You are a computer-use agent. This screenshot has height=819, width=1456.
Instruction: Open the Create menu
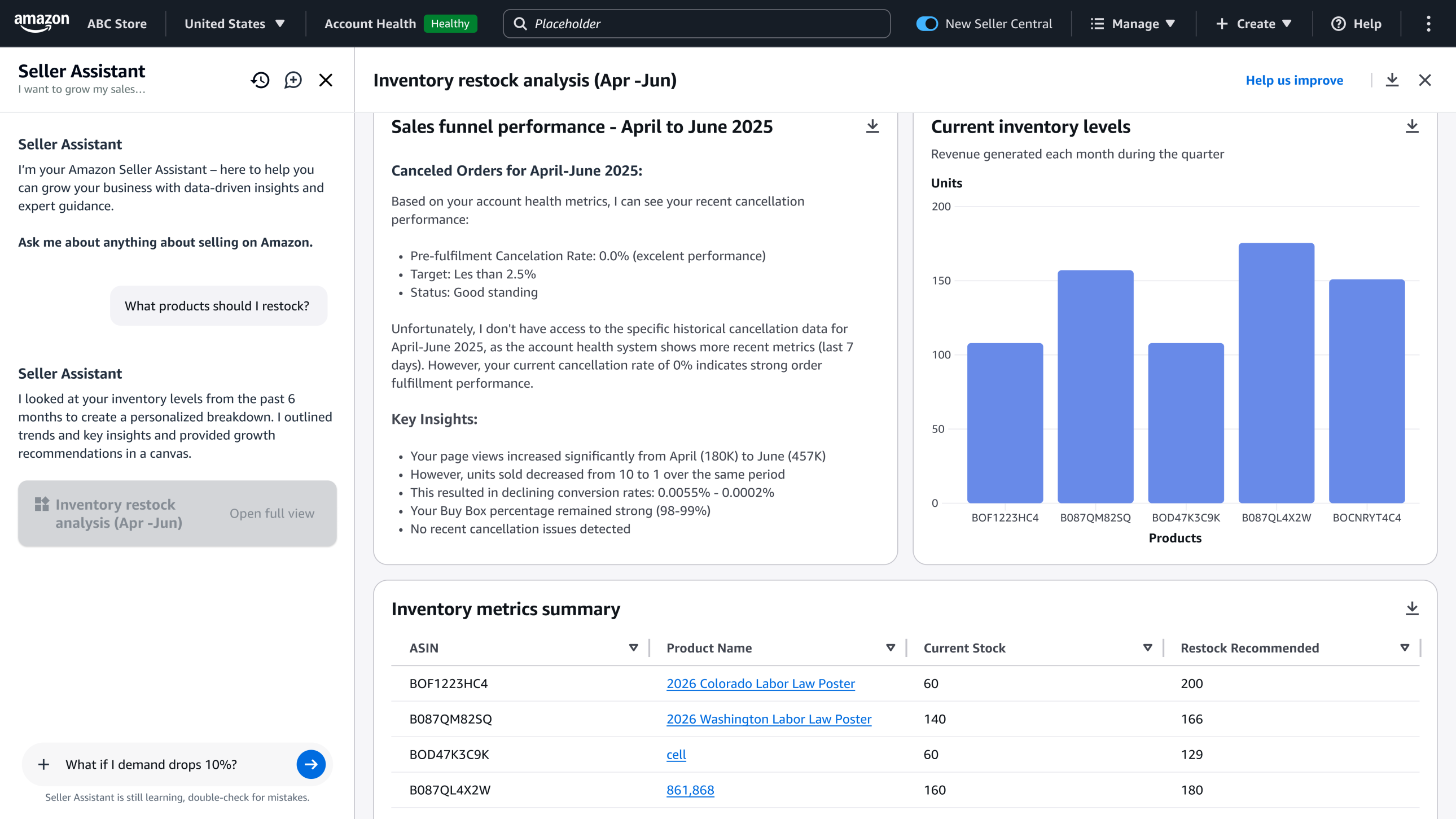(x=1253, y=24)
